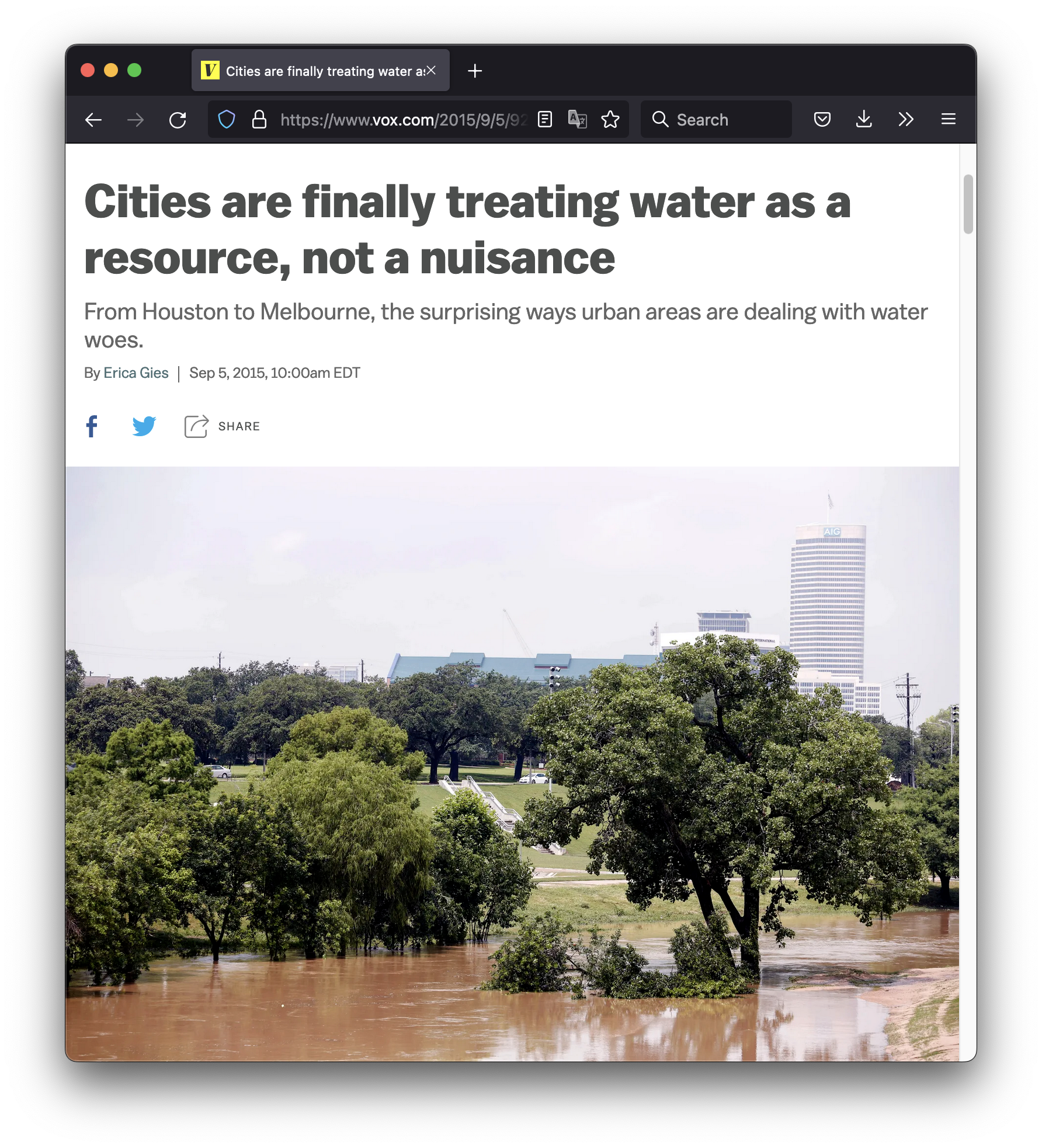Close the Vox article tab

(x=432, y=70)
